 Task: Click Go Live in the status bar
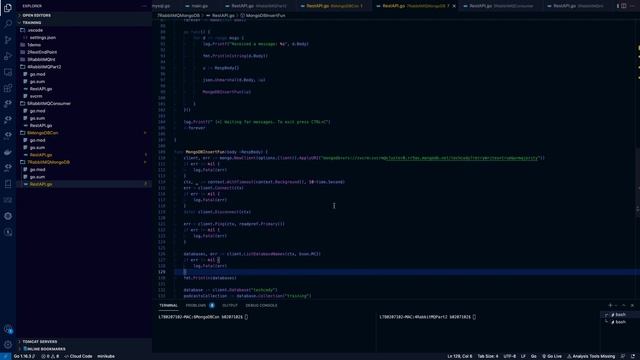pyautogui.click(x=552, y=356)
